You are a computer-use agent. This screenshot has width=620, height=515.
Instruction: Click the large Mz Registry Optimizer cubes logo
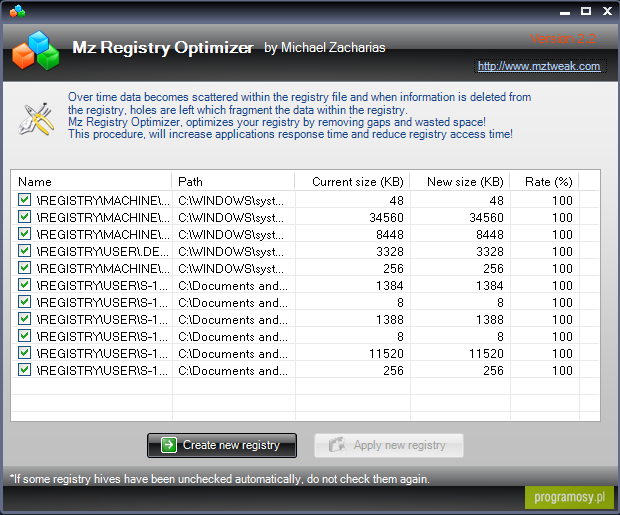click(36, 51)
